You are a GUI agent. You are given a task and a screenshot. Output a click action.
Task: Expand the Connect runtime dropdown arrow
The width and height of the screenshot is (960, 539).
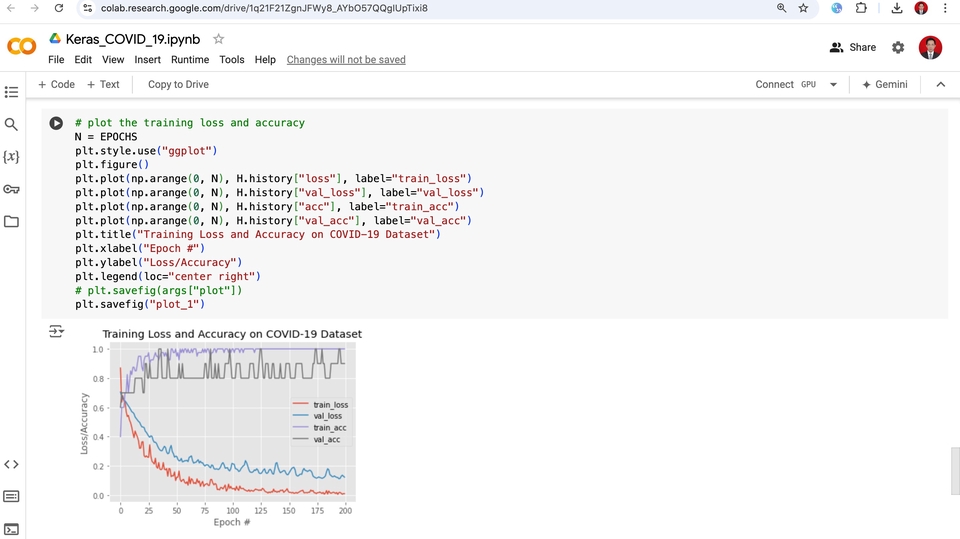833,85
